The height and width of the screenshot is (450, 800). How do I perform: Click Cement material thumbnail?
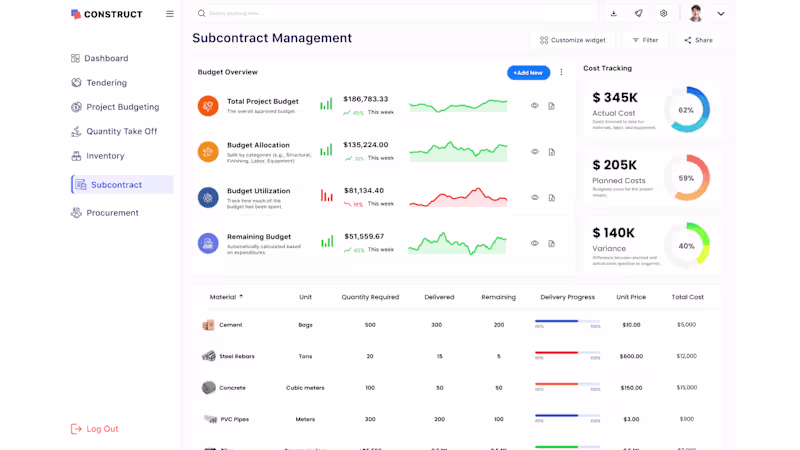tap(208, 325)
